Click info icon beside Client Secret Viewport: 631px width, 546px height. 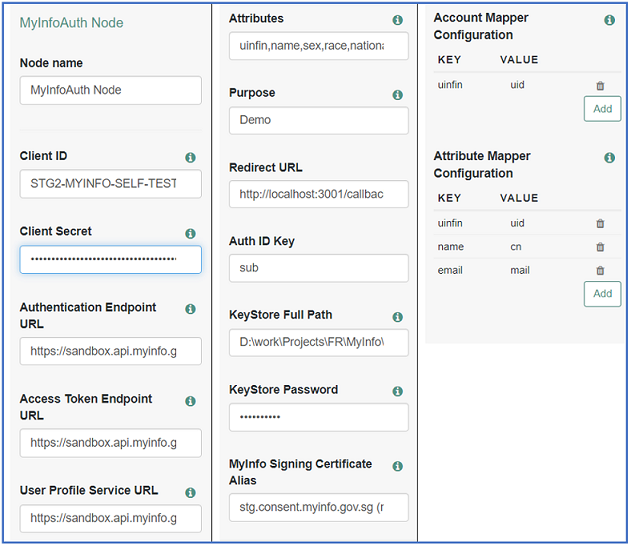190,233
